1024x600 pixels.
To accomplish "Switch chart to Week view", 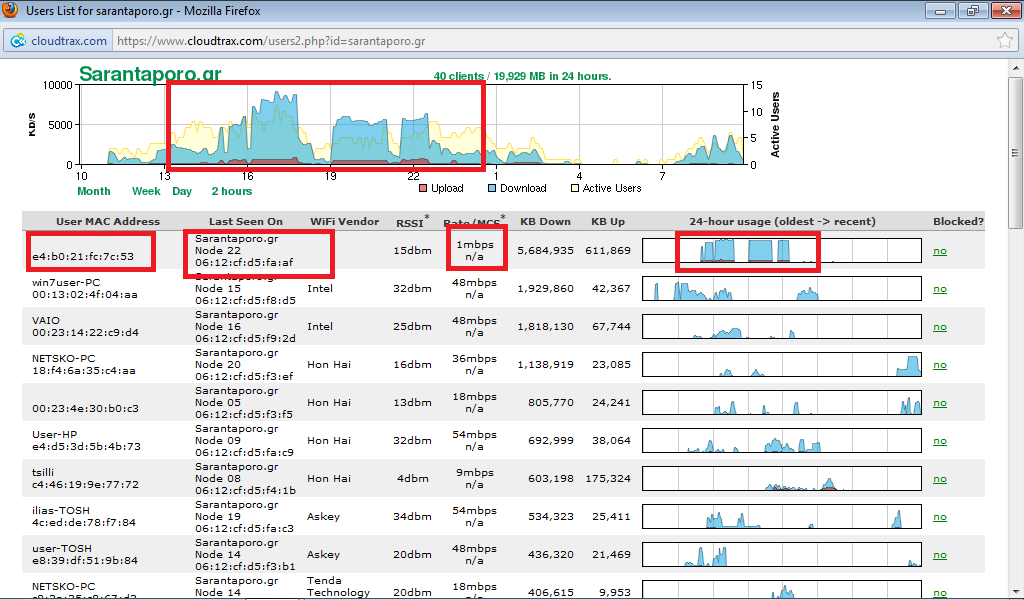I will click(146, 191).
